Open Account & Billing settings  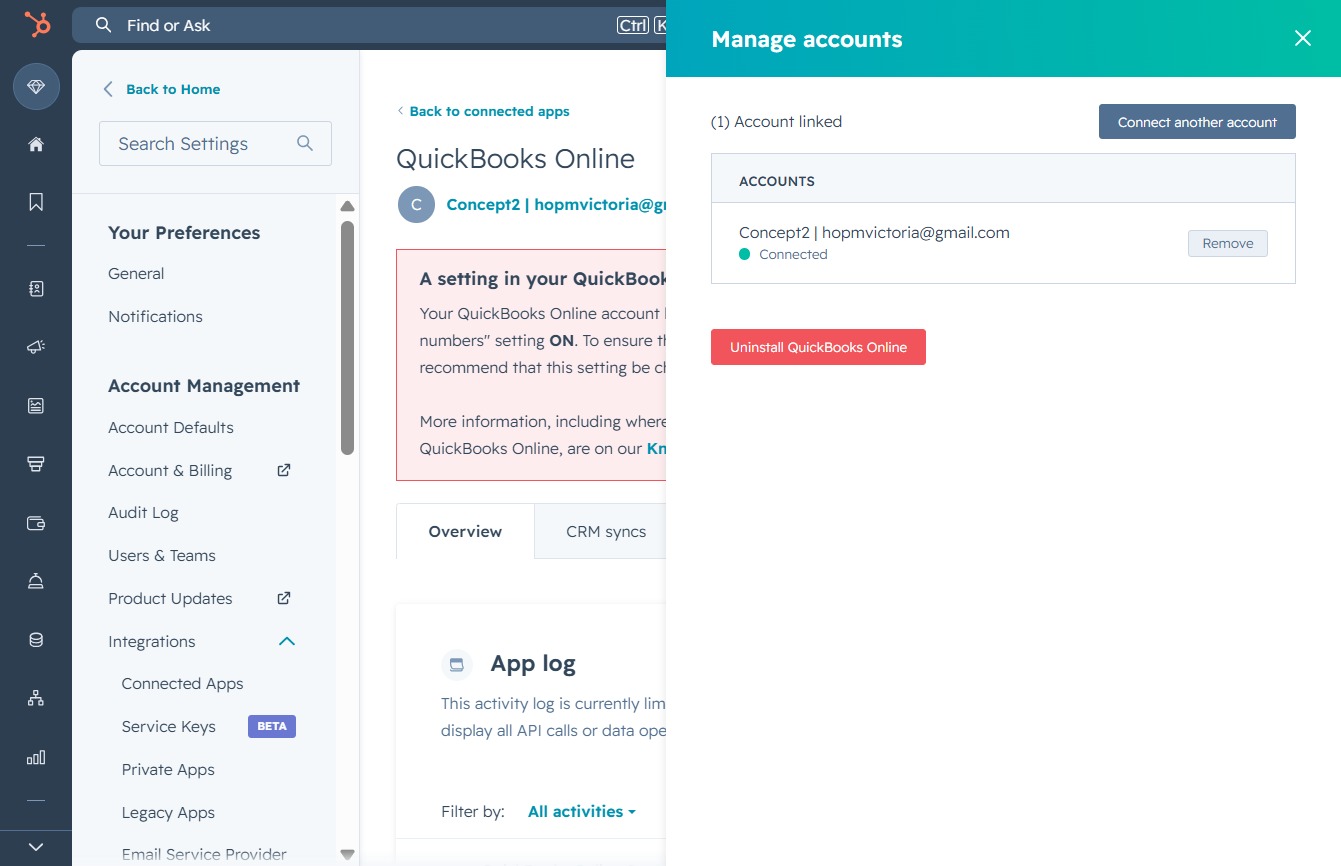(x=170, y=470)
